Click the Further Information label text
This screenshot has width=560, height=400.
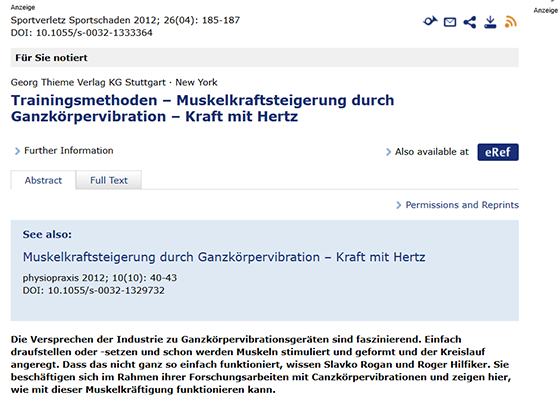point(69,151)
